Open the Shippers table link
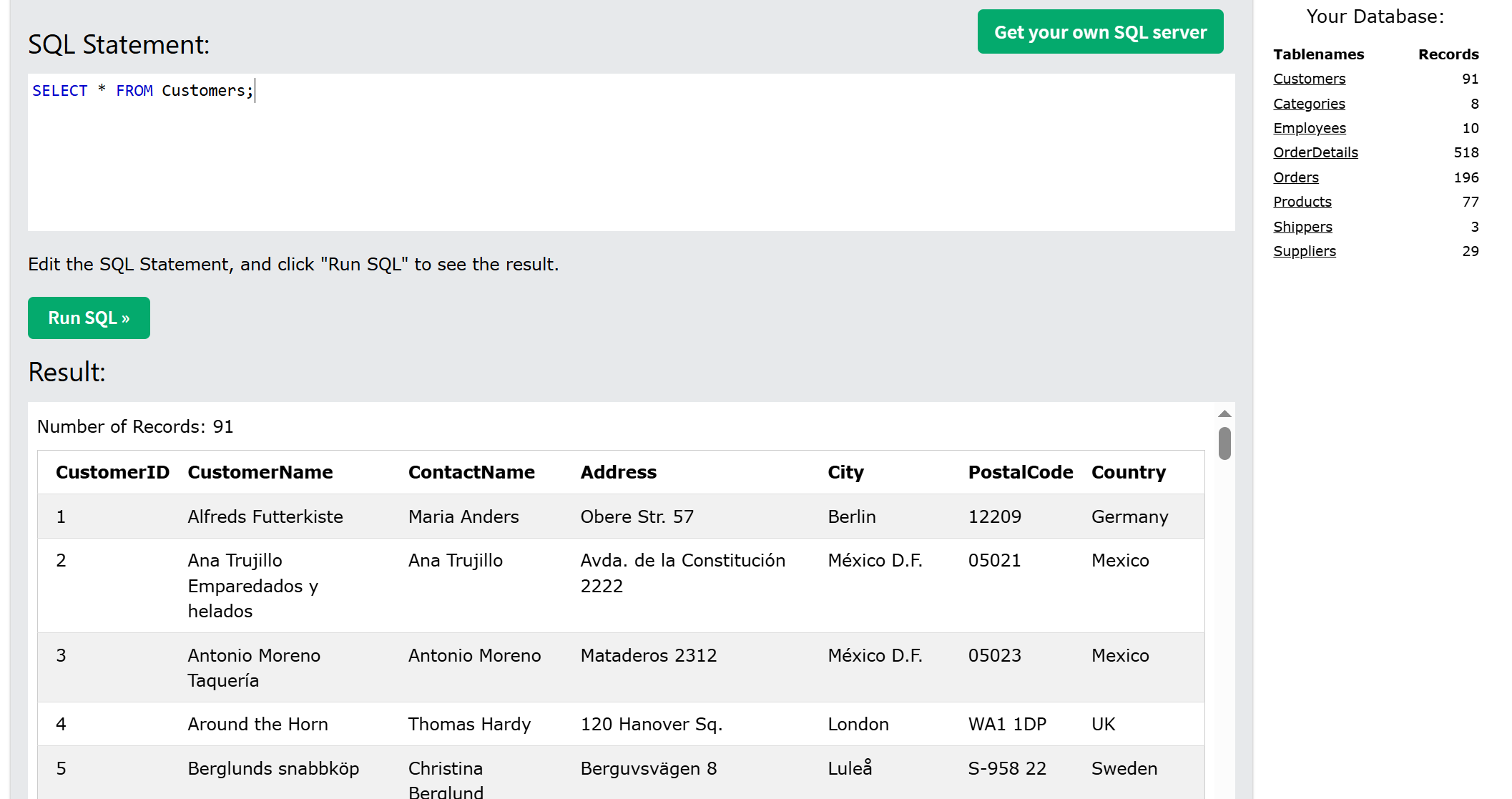Viewport: 1512px width, 799px height. point(1302,227)
